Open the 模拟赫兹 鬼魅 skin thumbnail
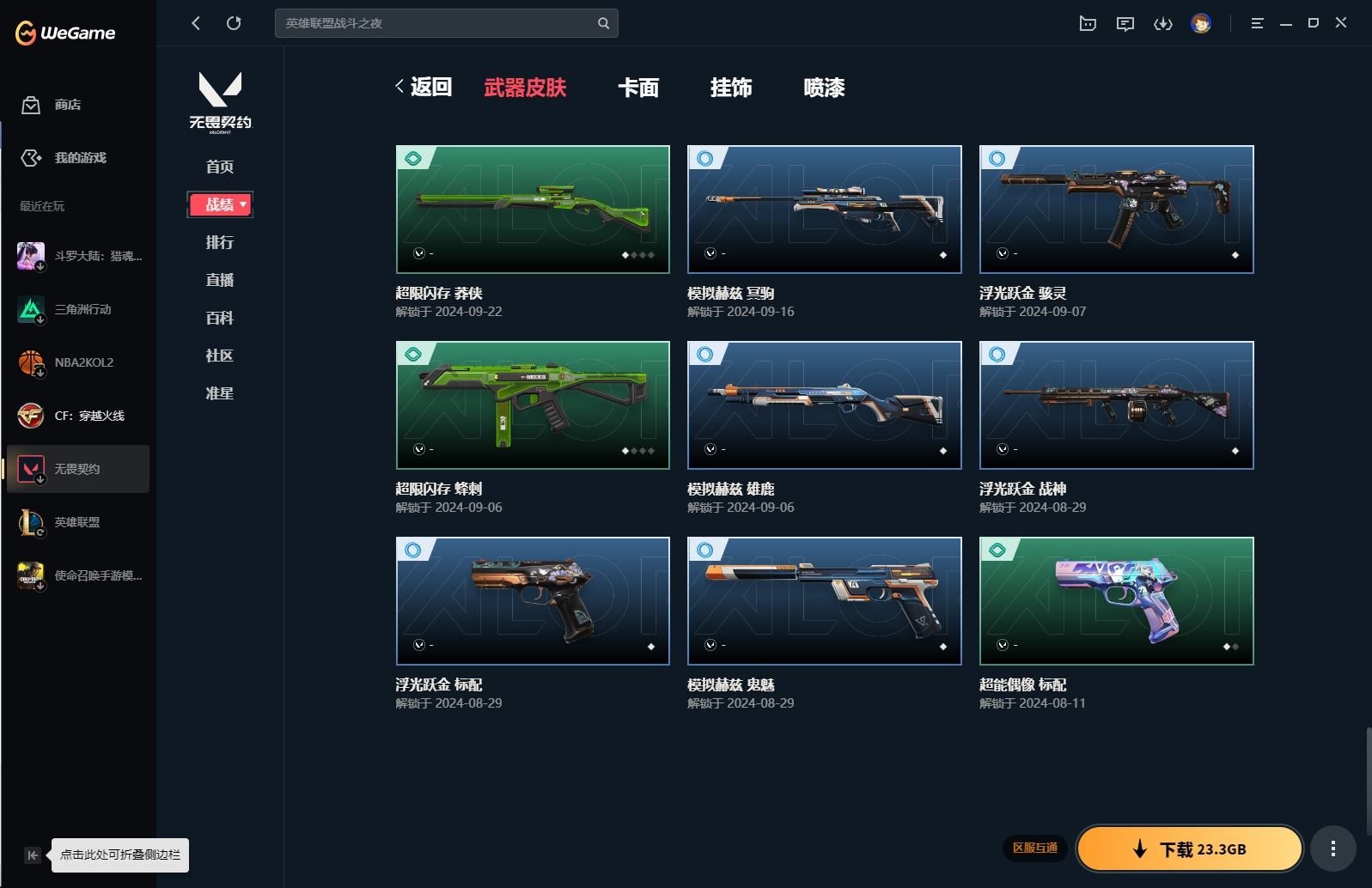 (x=825, y=601)
